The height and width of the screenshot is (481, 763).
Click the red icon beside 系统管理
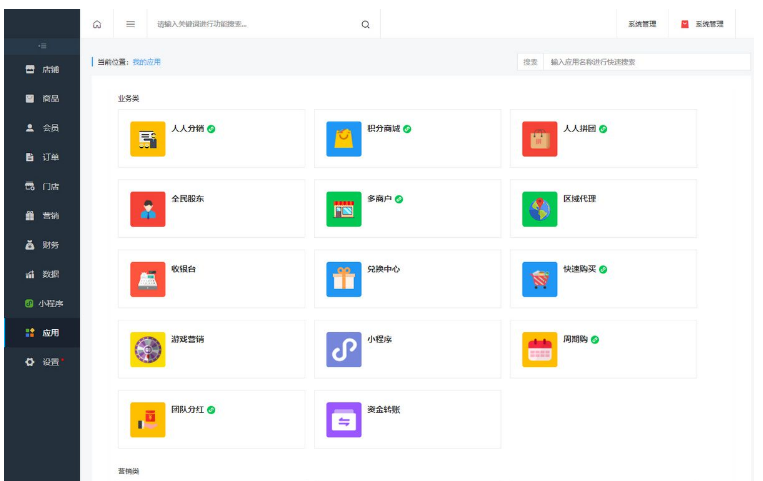(x=685, y=24)
